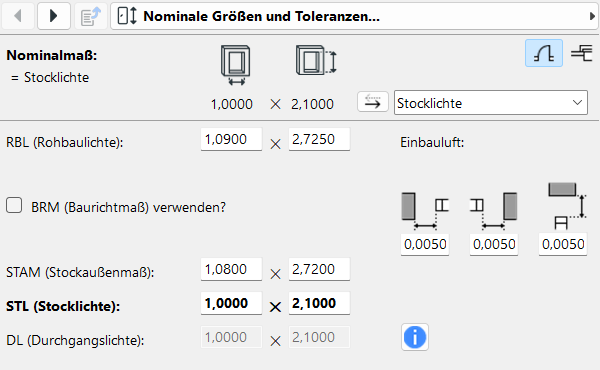
Task: Enable BRM (Baurichtmaß) verwenden checkbox
Action: point(14,205)
